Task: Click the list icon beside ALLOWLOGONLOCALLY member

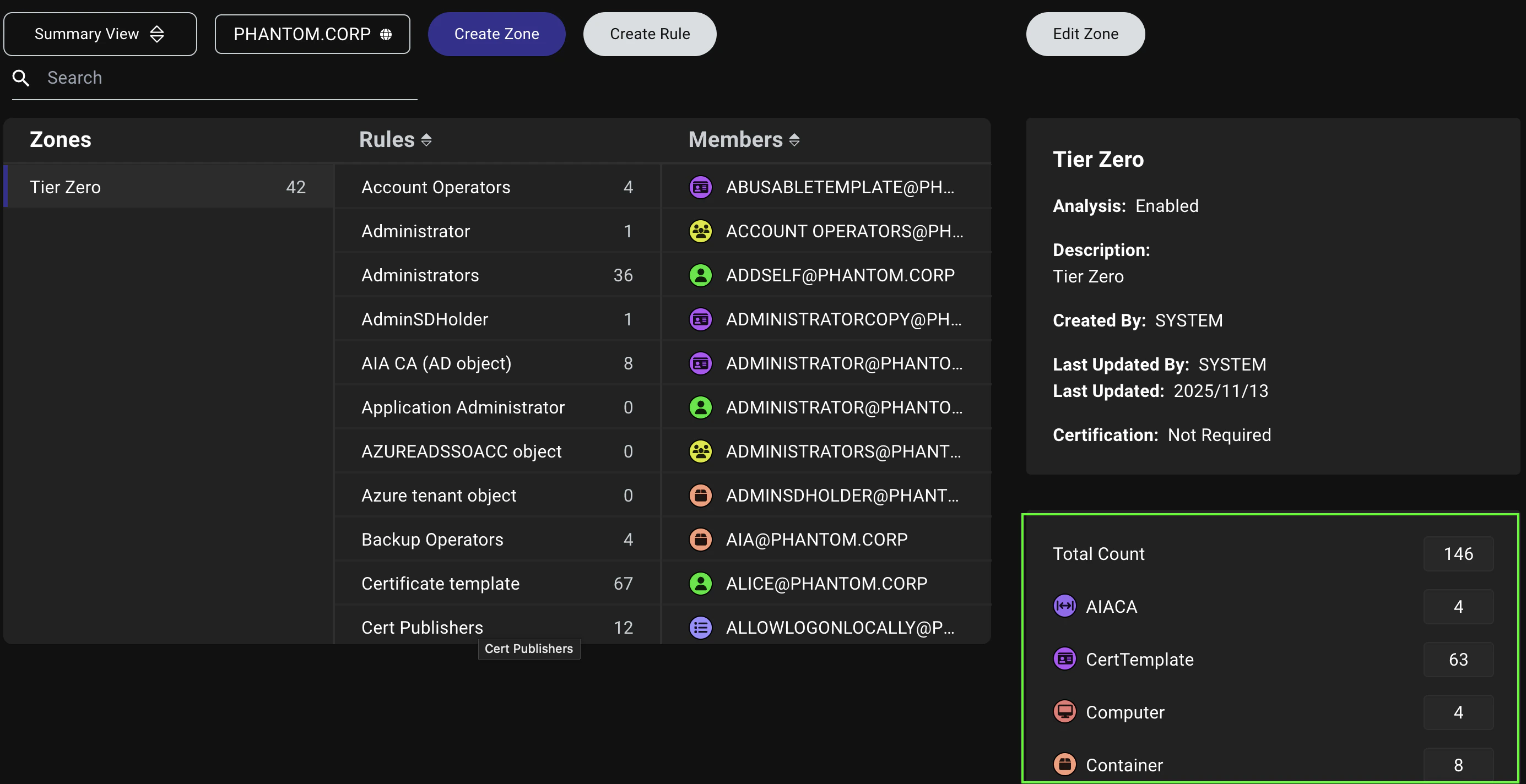Action: point(701,627)
